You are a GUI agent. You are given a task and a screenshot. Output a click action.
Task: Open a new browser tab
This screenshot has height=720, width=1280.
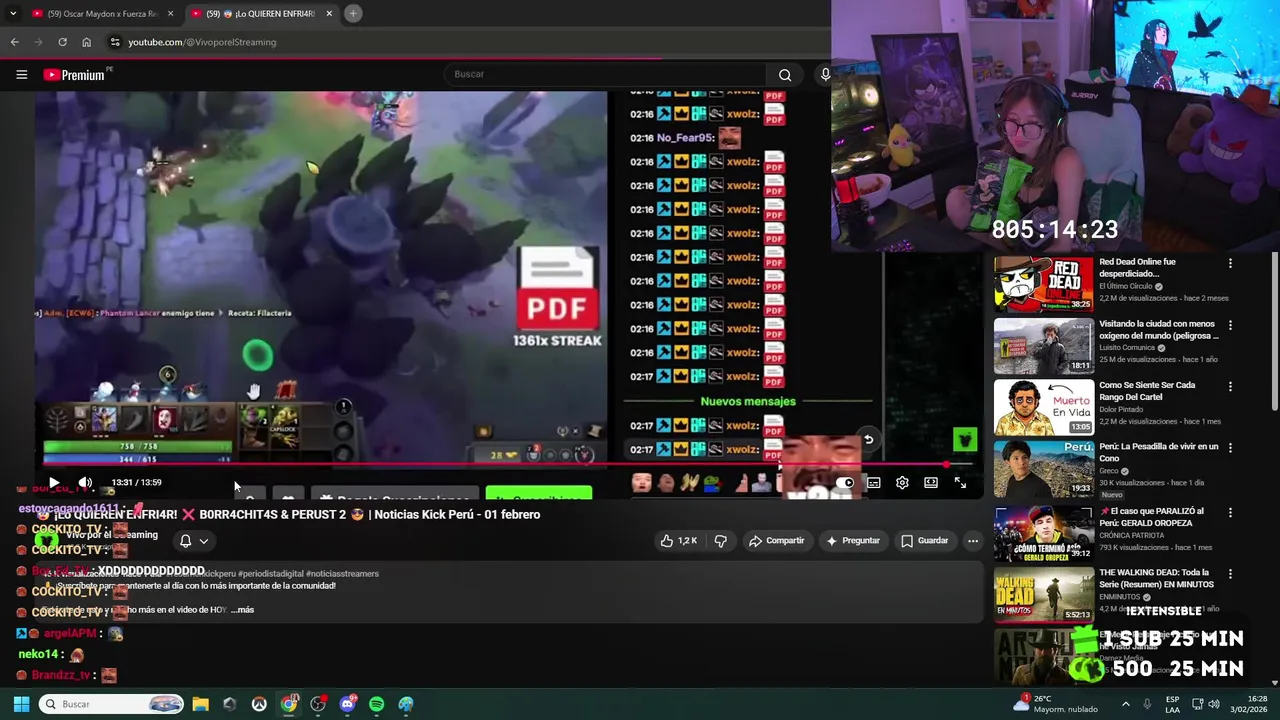tap(353, 13)
